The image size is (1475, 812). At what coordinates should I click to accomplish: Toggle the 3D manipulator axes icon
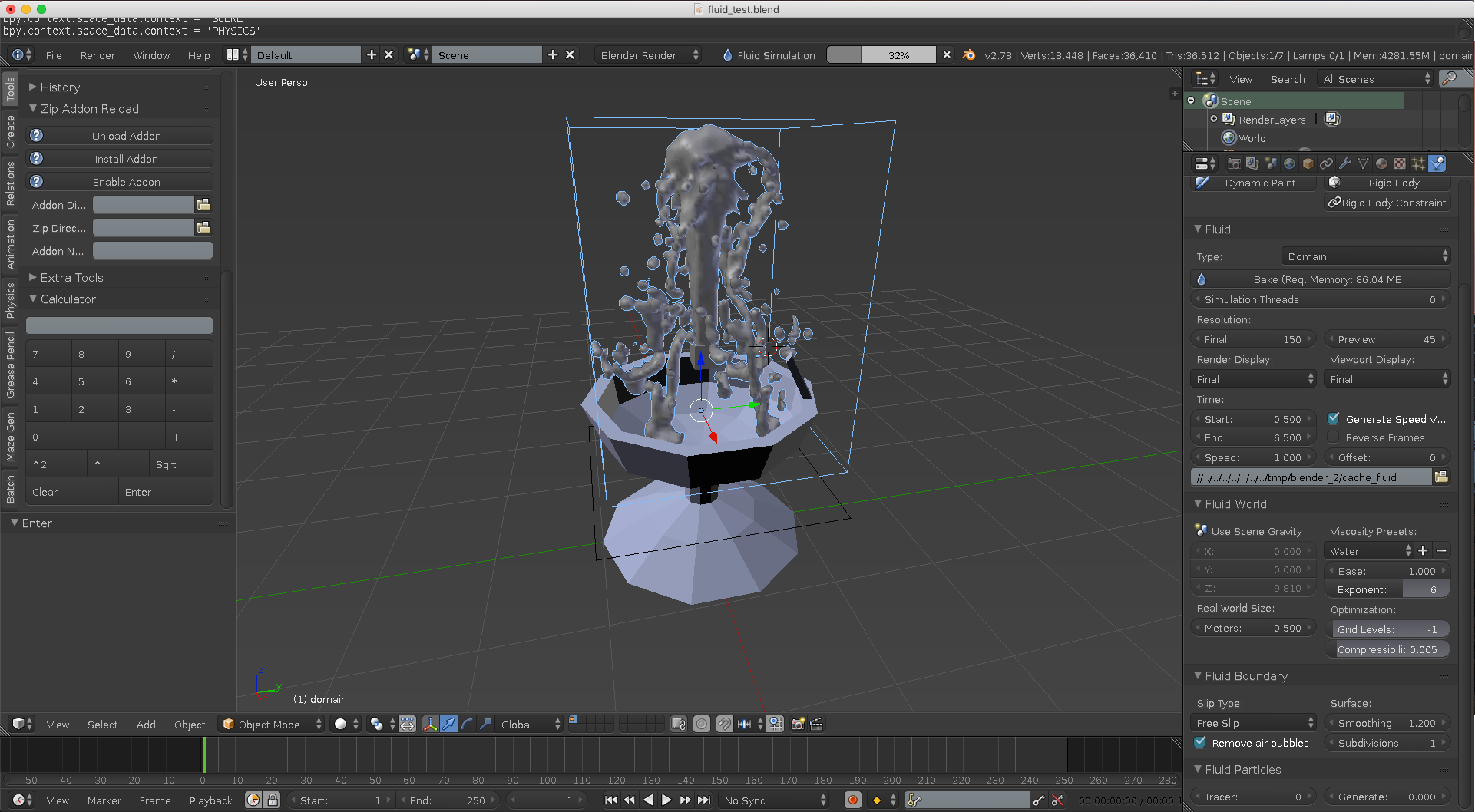tap(430, 724)
